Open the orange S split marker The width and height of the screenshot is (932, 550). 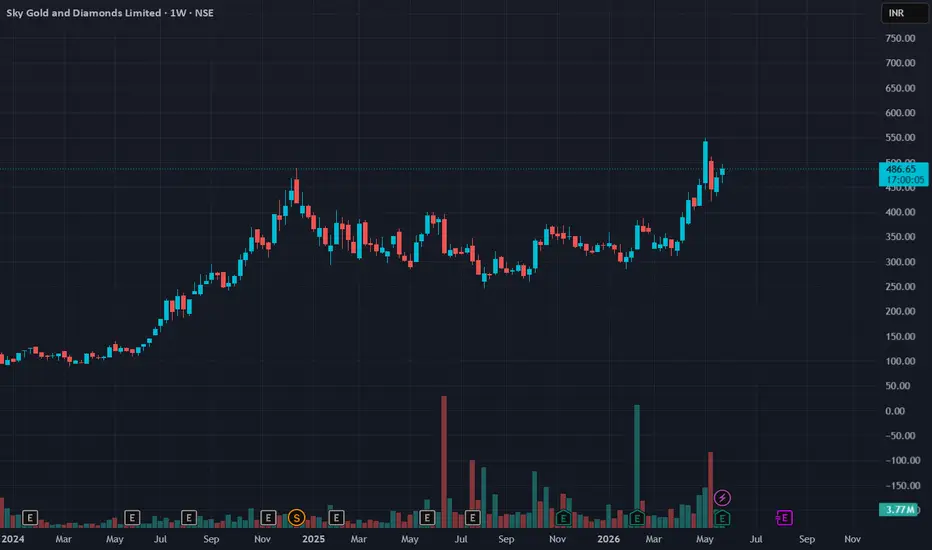[x=297, y=518]
